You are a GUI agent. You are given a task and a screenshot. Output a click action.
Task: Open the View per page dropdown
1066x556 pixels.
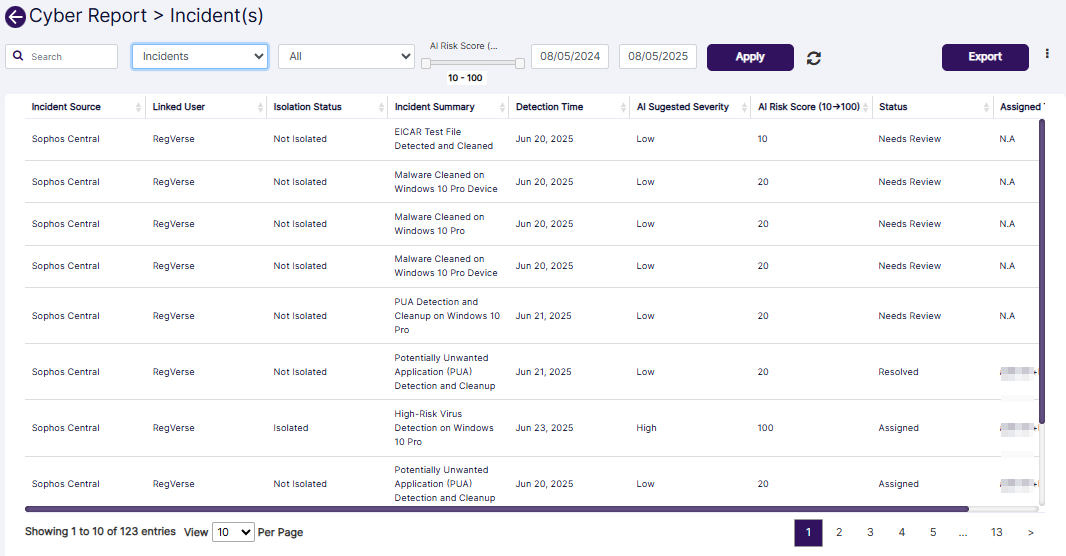pyautogui.click(x=233, y=532)
